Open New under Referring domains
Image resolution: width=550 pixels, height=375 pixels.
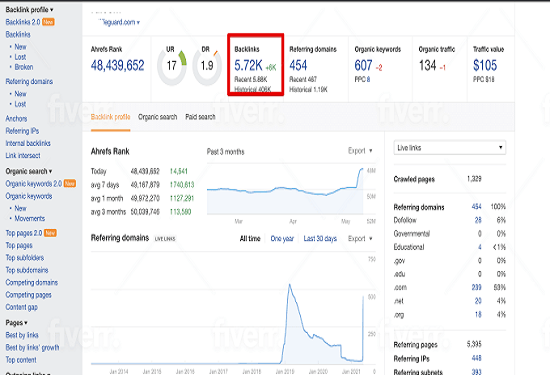20,94
